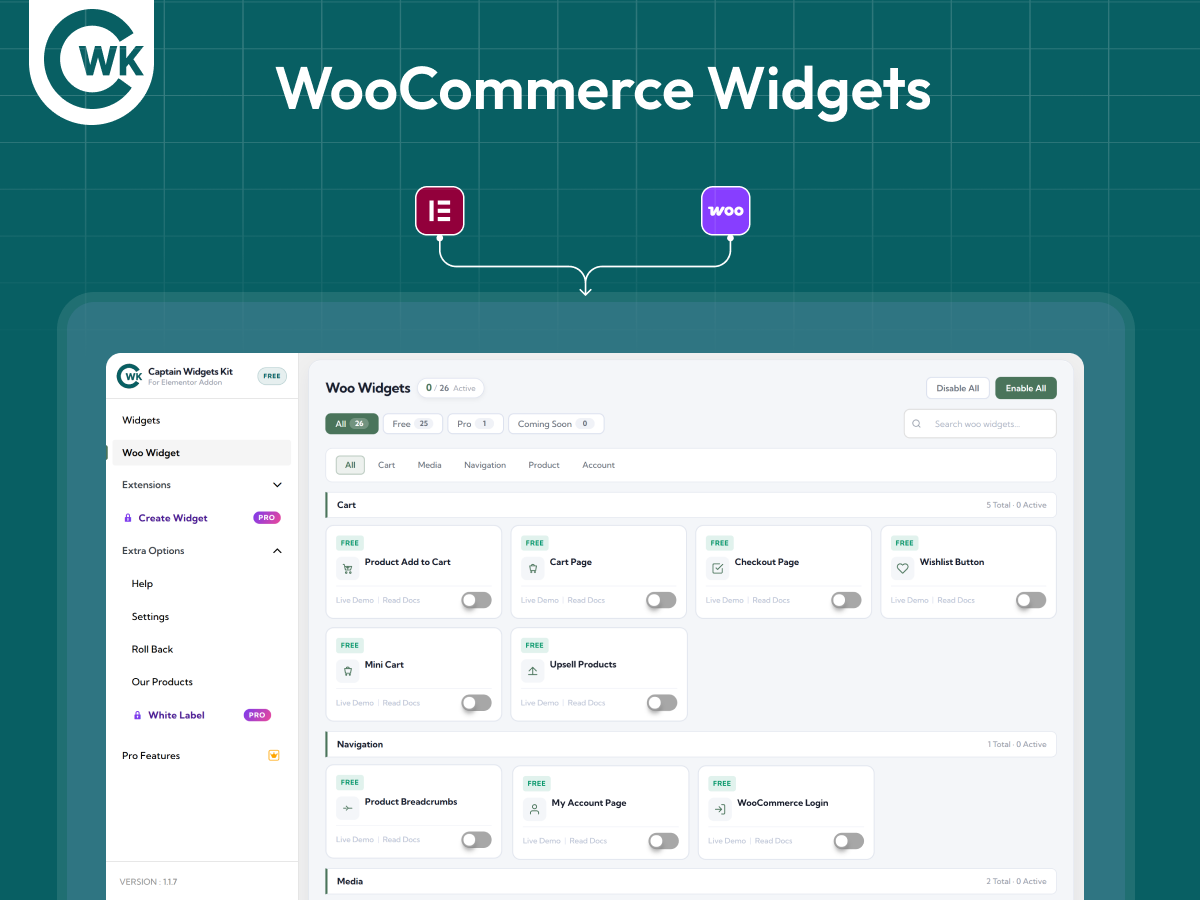Viewport: 1200px width, 900px height.
Task: Turn on the Checkout Page widget
Action: coord(846,600)
